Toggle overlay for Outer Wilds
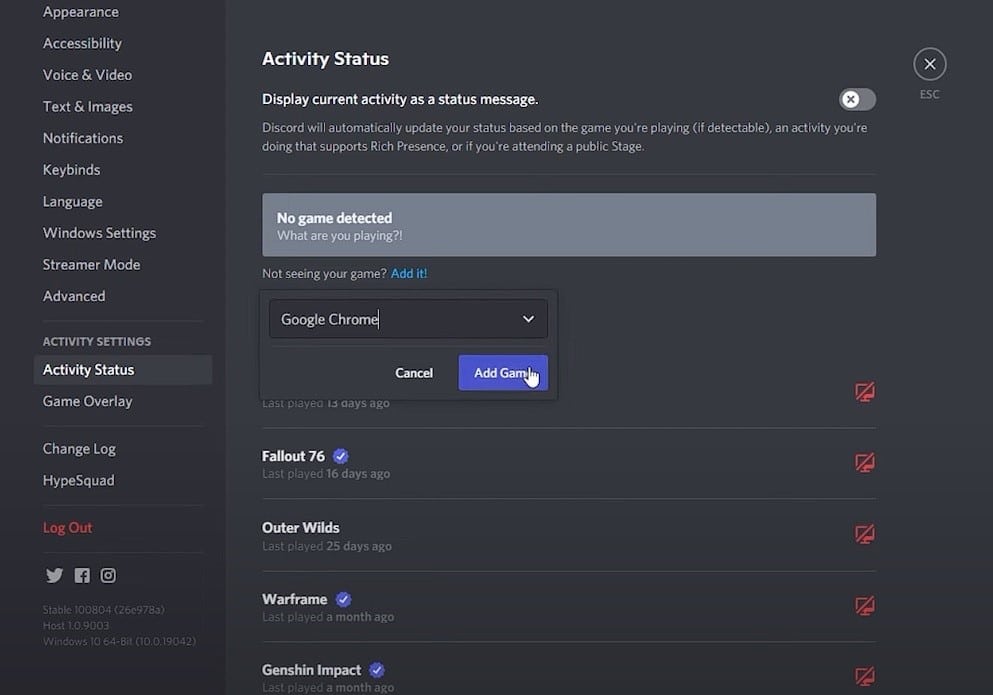The width and height of the screenshot is (993, 695). point(865,534)
